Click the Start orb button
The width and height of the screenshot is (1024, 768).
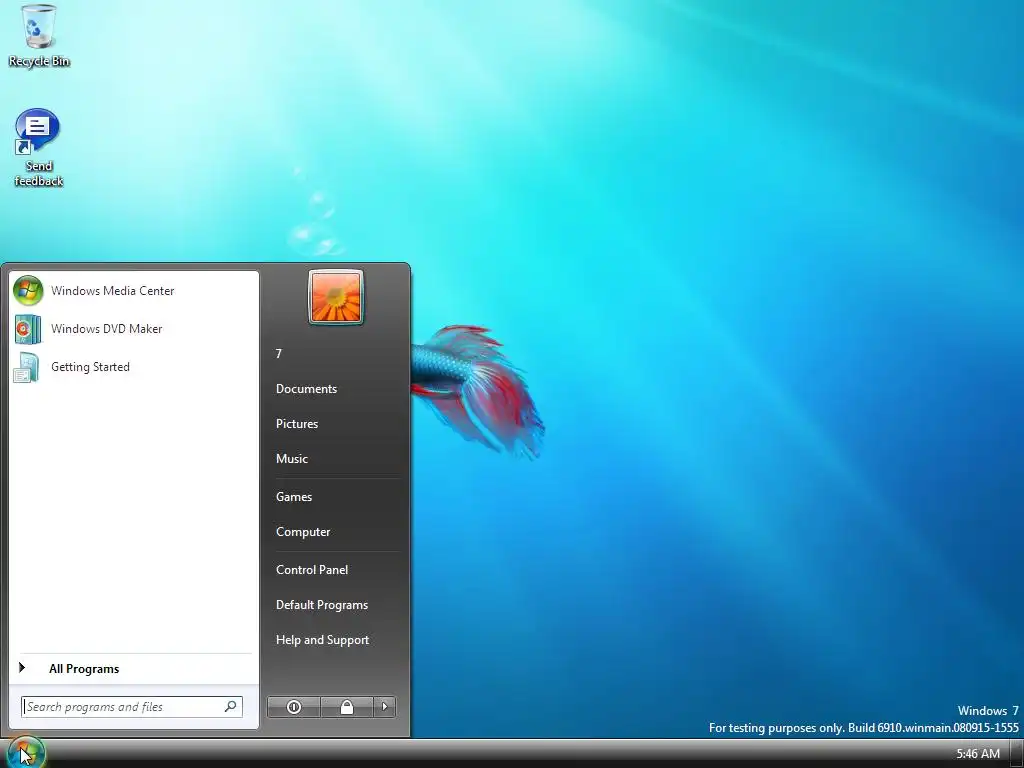27,753
